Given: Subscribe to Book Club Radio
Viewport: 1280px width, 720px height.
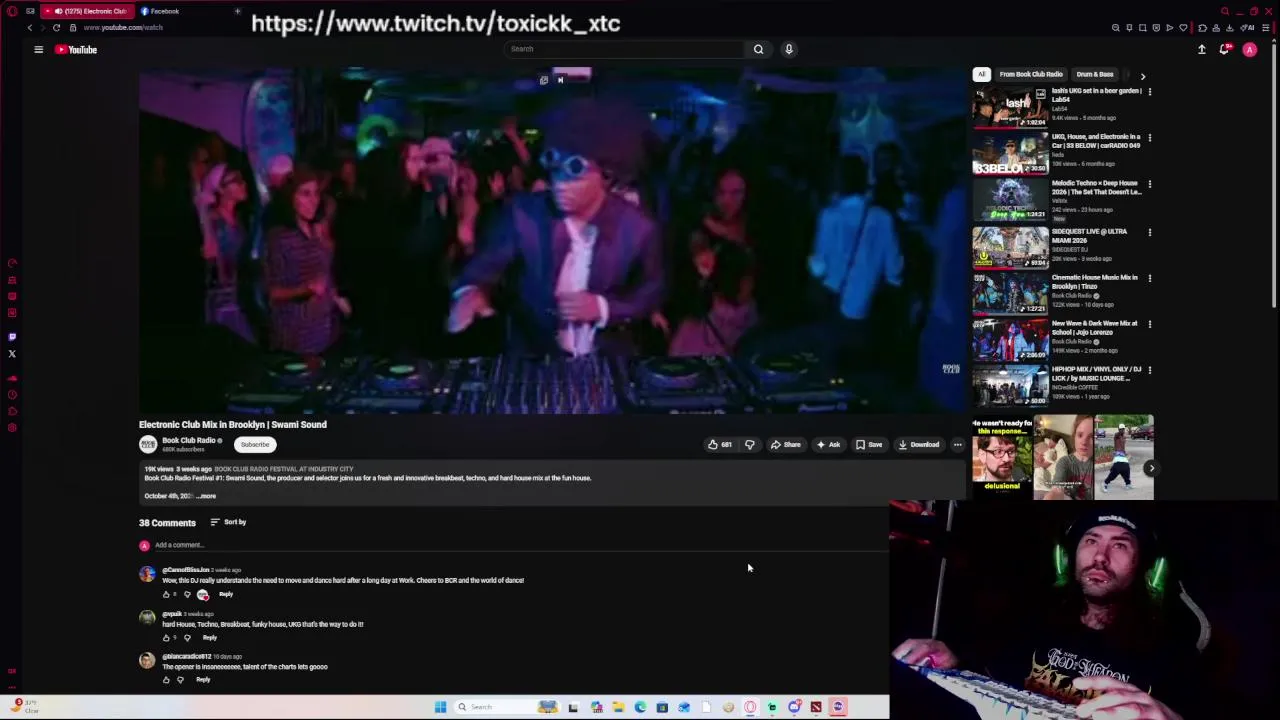Looking at the screenshot, I should point(254,445).
